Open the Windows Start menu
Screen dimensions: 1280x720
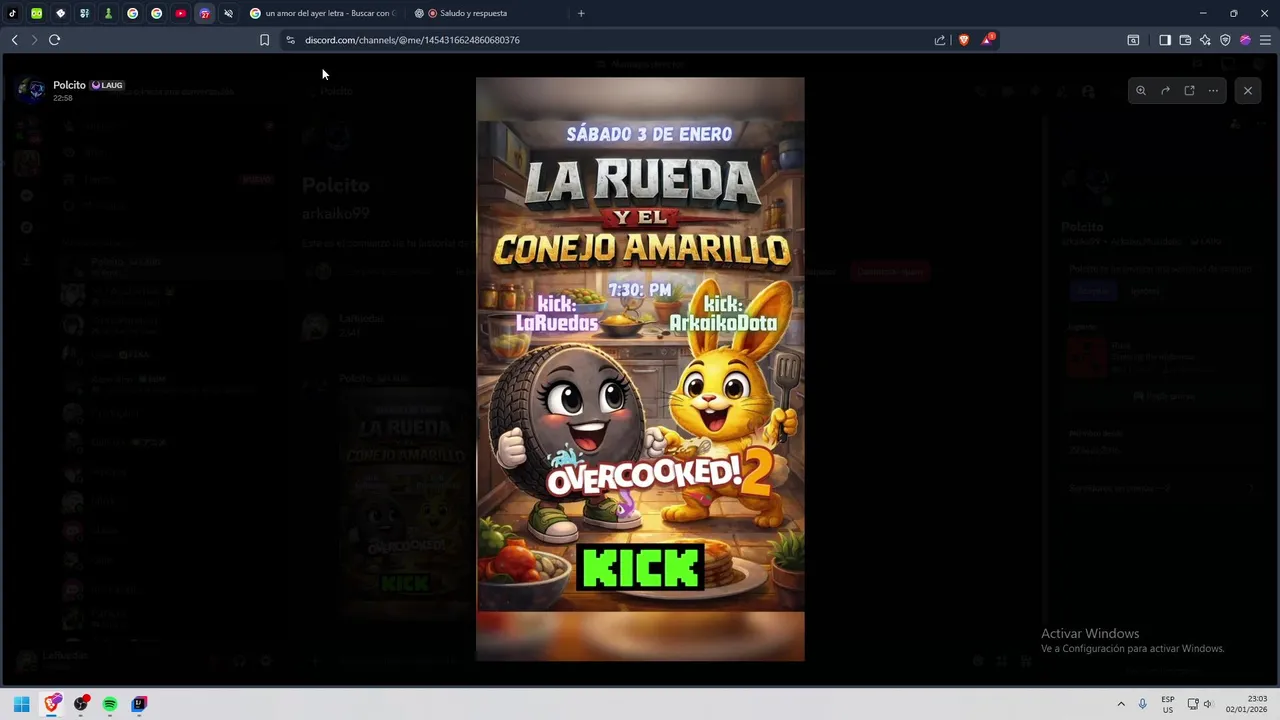pos(21,704)
